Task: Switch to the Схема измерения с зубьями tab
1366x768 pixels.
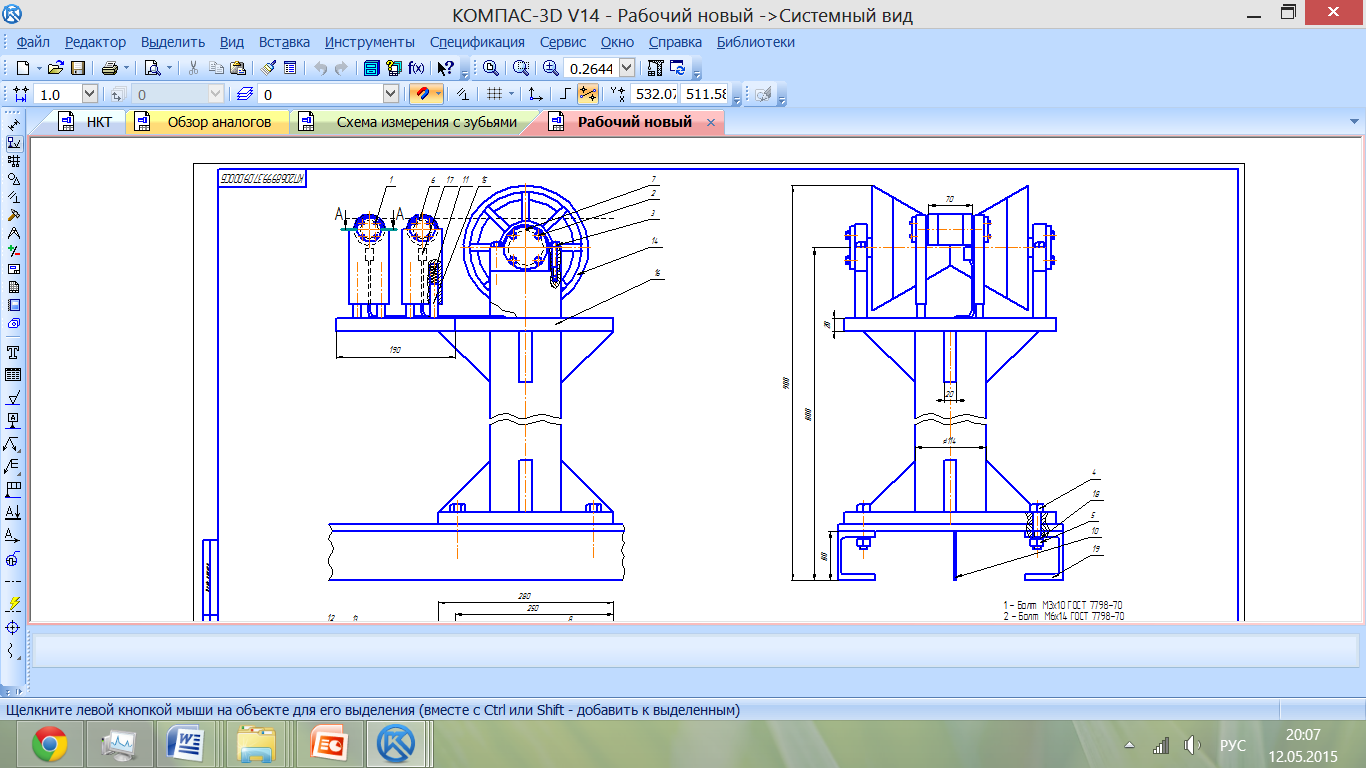Action: coord(427,122)
